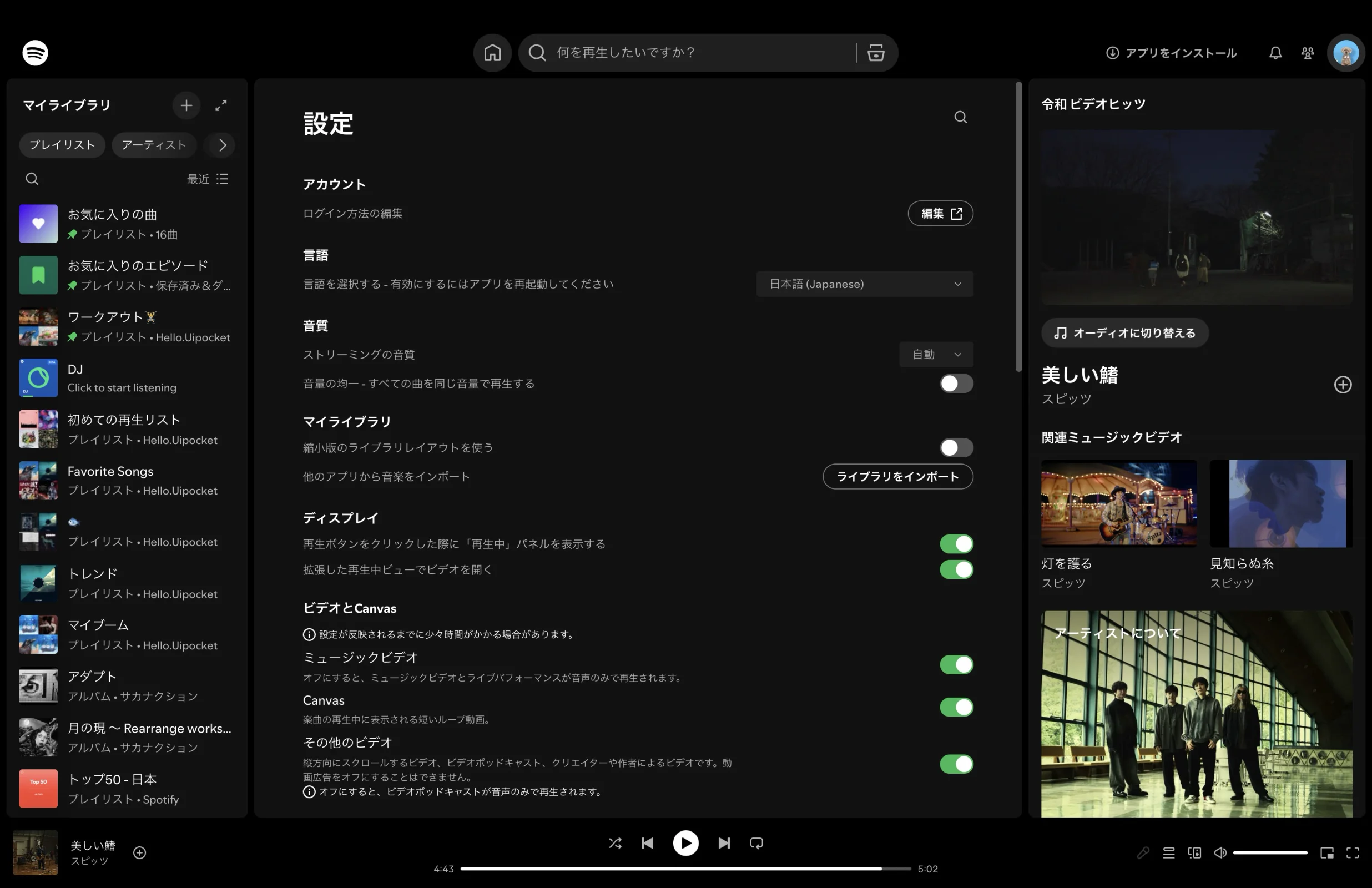1372x888 pixels.
Task: Skip to next track
Action: coord(724,843)
